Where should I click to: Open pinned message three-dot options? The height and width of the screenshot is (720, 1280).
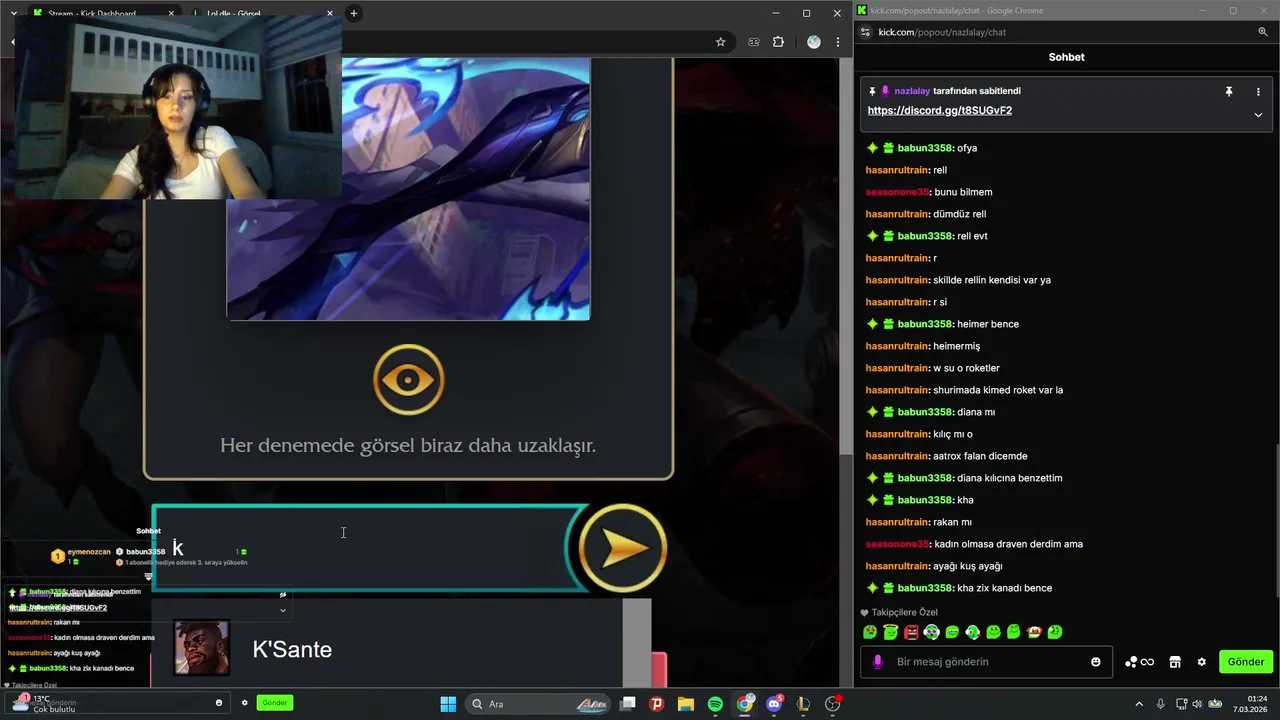tap(1258, 91)
